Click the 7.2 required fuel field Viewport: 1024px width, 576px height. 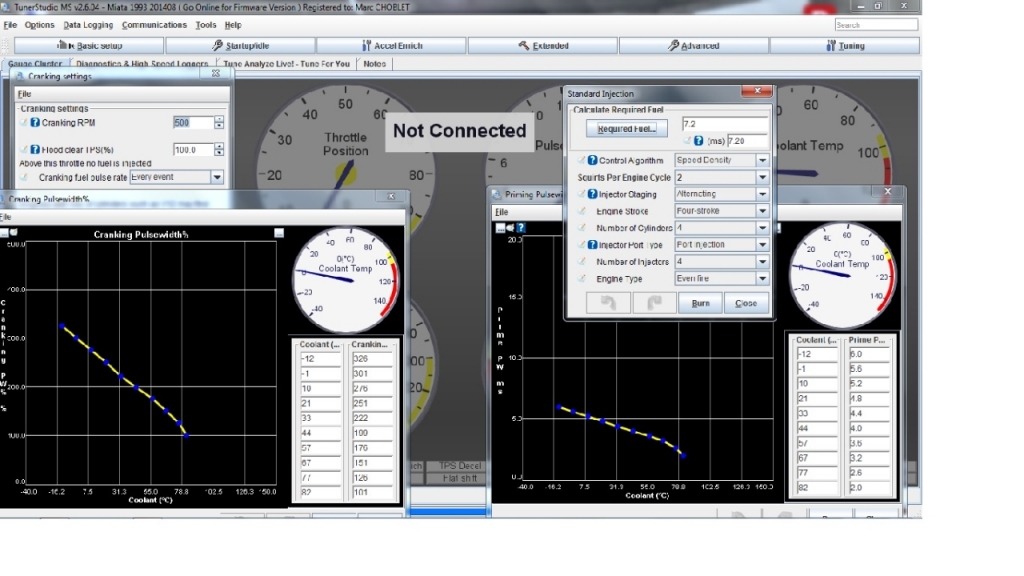coord(725,123)
